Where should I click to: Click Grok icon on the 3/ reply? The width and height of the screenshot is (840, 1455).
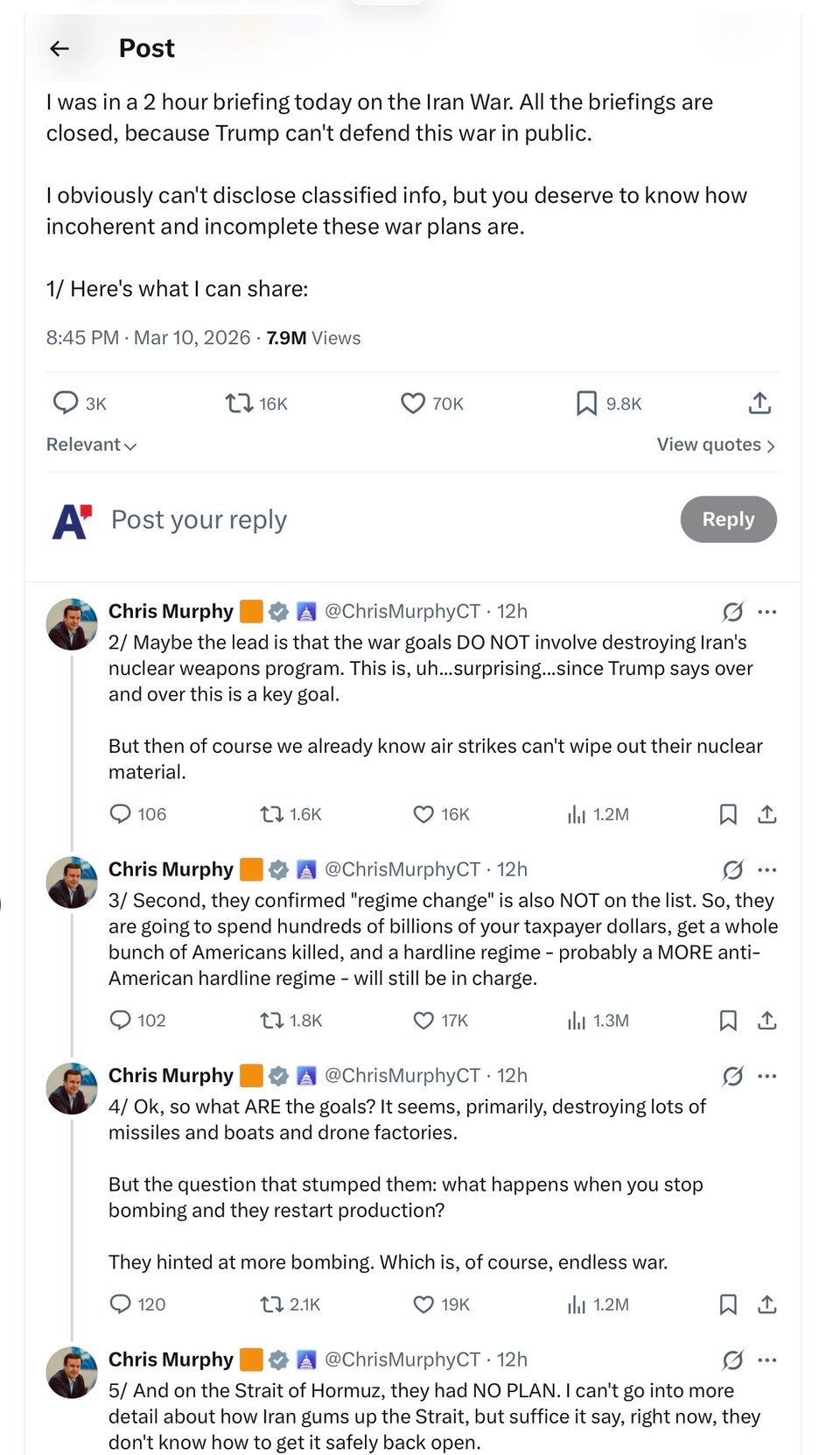(732, 870)
